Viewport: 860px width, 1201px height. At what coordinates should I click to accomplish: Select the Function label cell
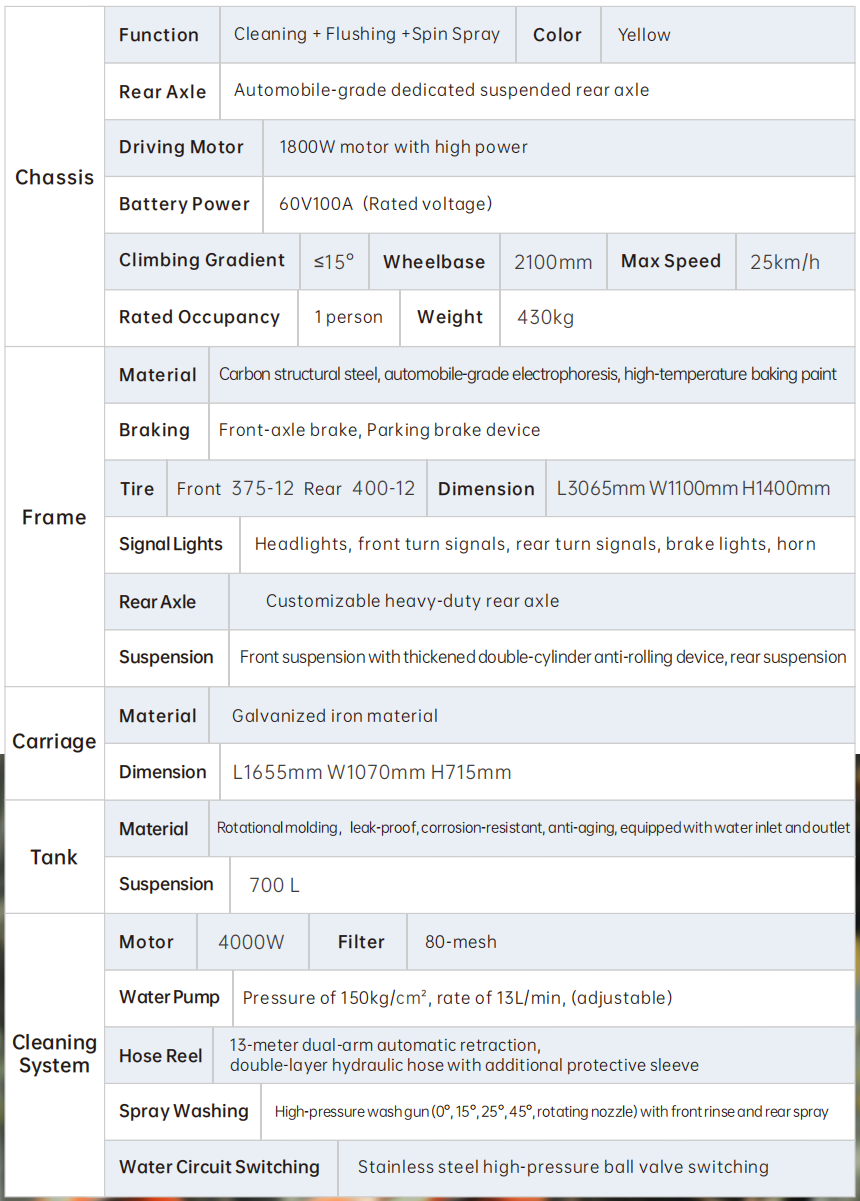pos(161,35)
